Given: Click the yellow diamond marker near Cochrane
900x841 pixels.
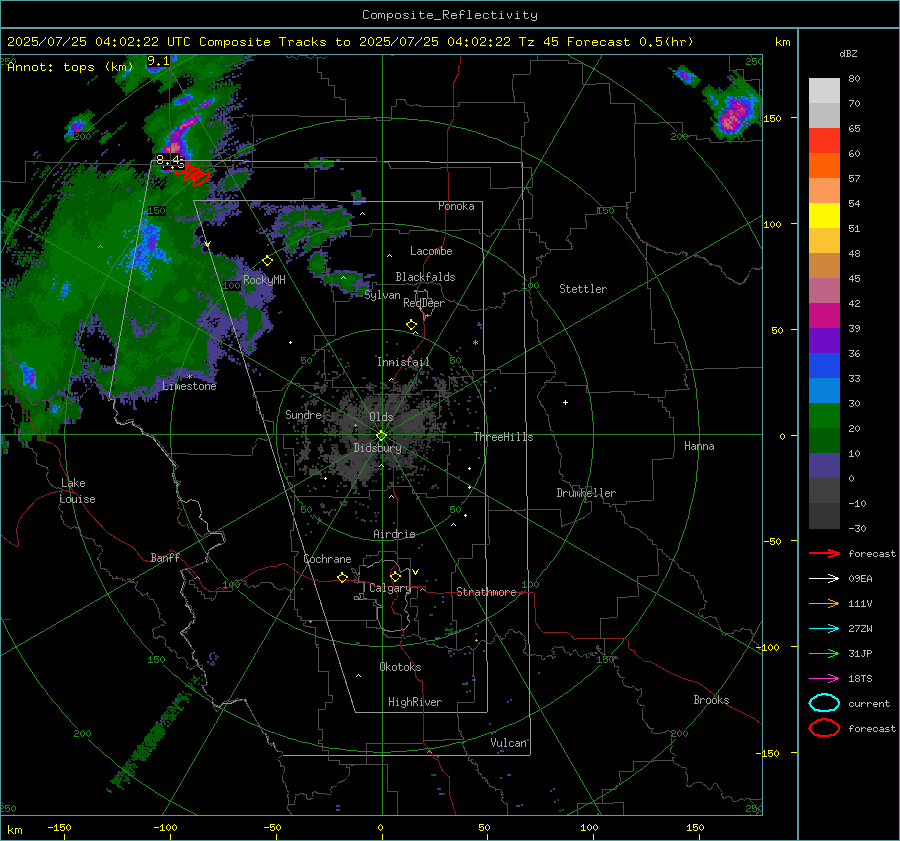Looking at the screenshot, I should coord(343,577).
